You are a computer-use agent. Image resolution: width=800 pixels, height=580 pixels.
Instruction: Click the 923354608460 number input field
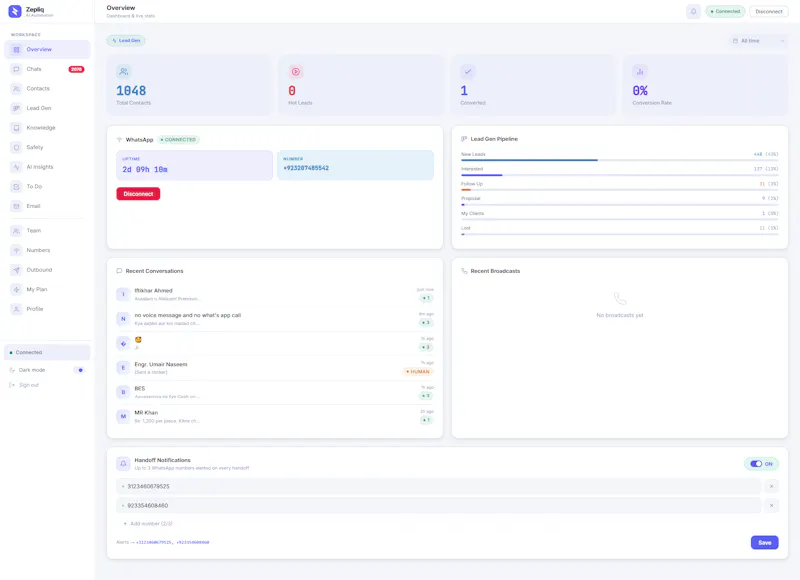point(439,506)
